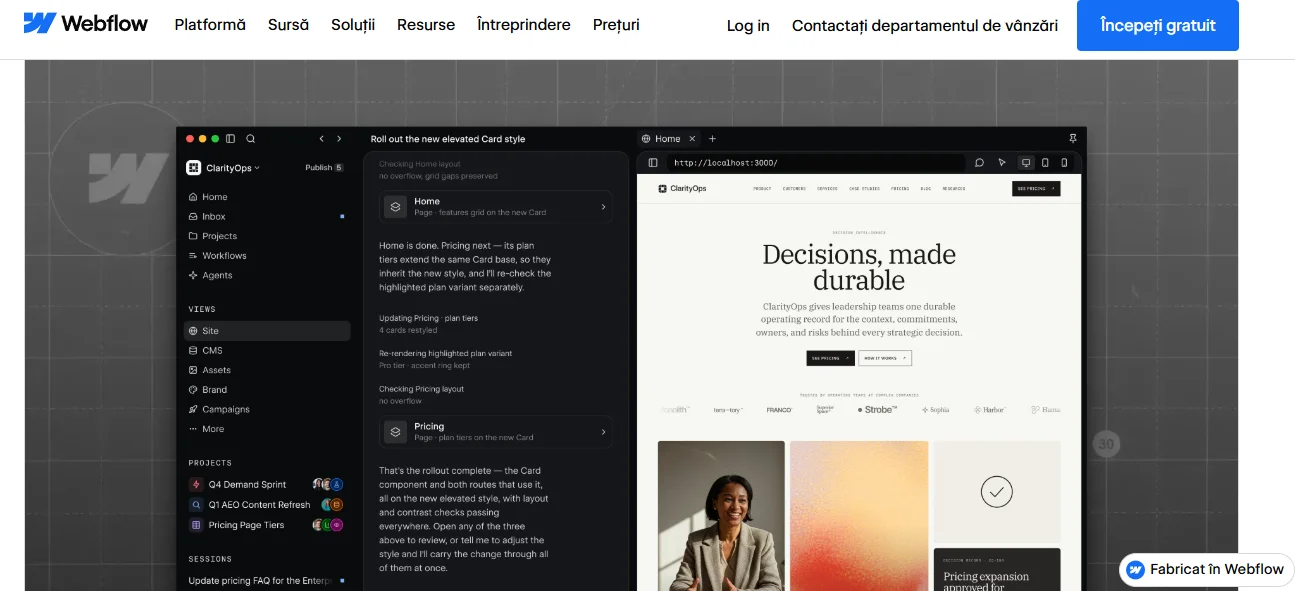Click the Q4 Demand Sprint lightning icon
The height and width of the screenshot is (591, 1295).
(x=196, y=484)
